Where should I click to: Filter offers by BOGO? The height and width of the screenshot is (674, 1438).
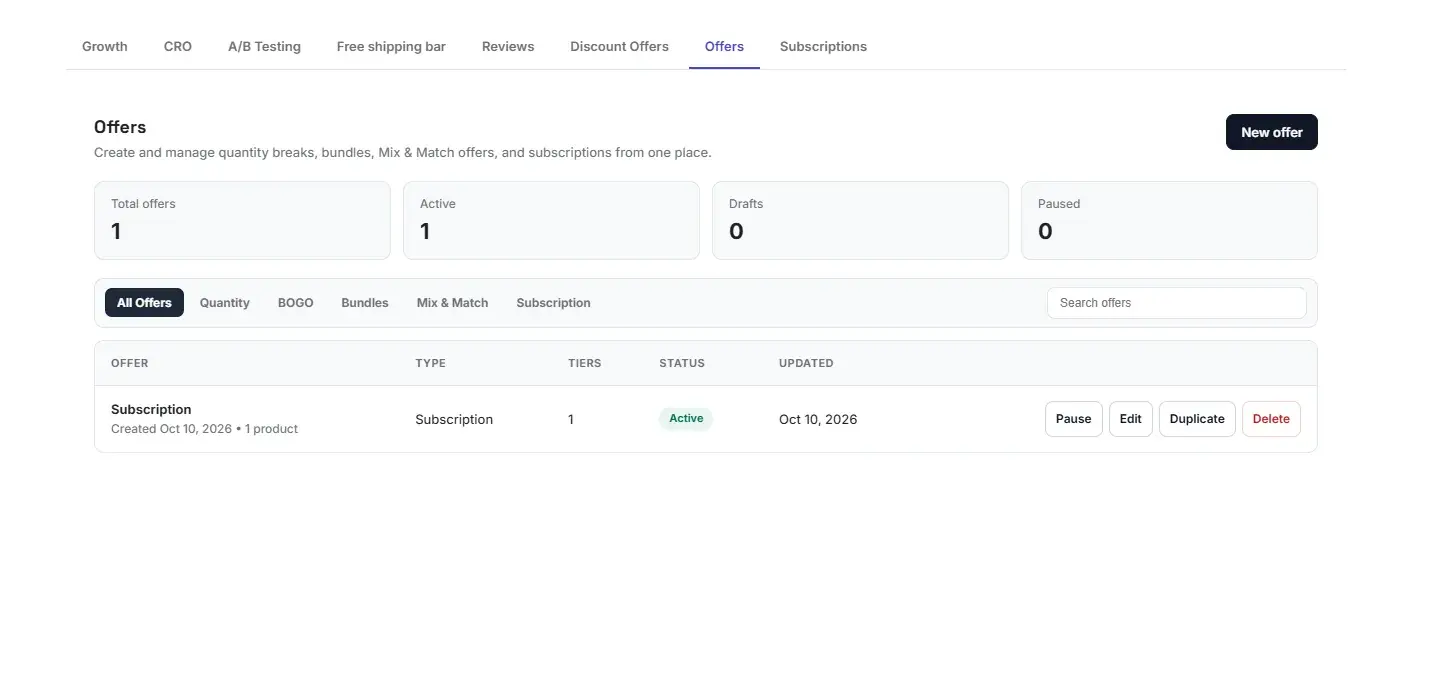pos(296,303)
